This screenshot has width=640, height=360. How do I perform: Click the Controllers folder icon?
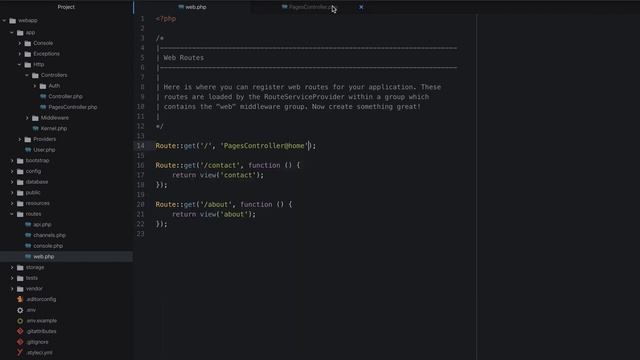tap(35, 75)
